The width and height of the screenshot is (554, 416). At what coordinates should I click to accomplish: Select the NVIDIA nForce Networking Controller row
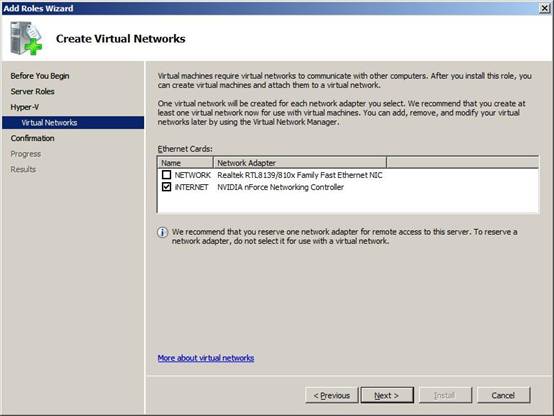(348, 187)
